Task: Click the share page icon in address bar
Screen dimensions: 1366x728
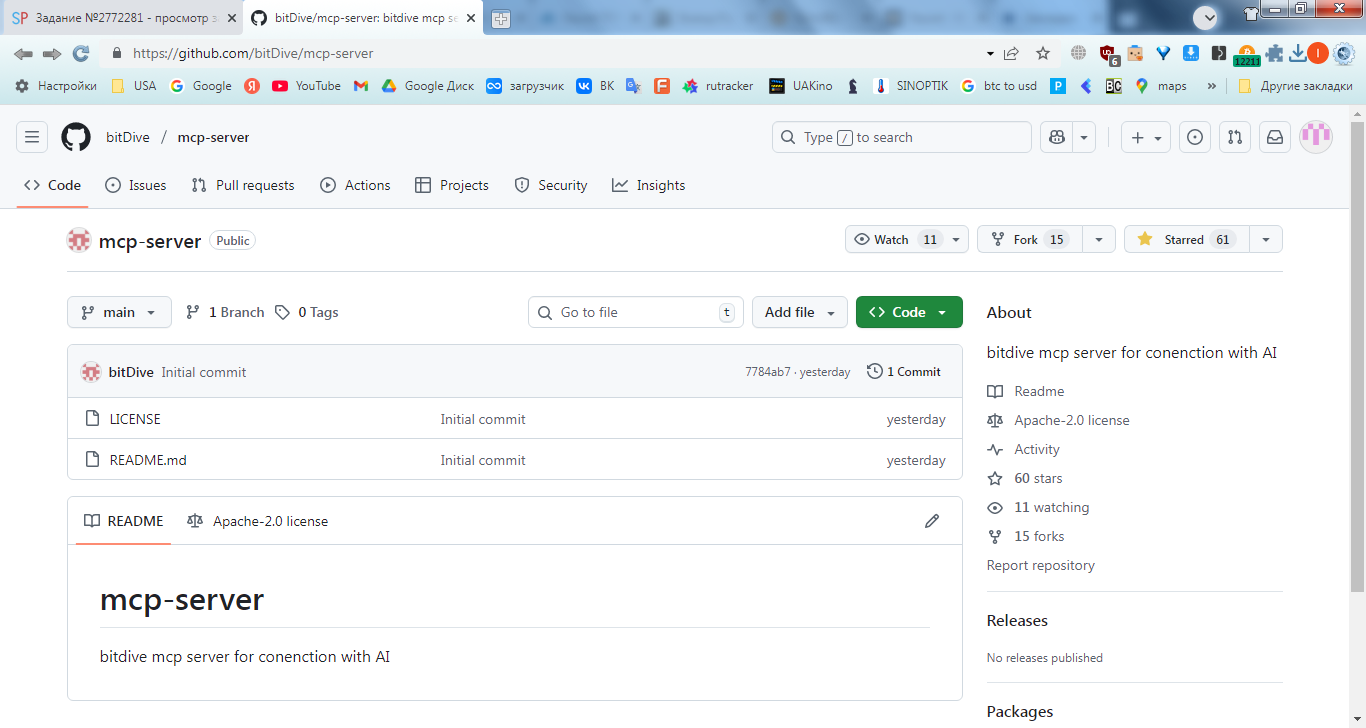Action: tap(1011, 53)
